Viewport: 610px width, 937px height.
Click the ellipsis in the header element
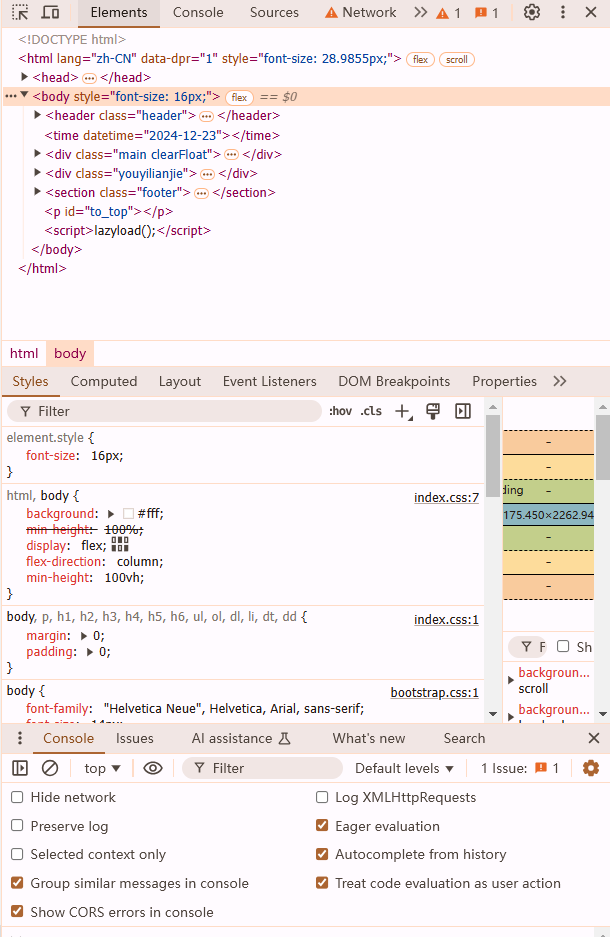[206, 117]
